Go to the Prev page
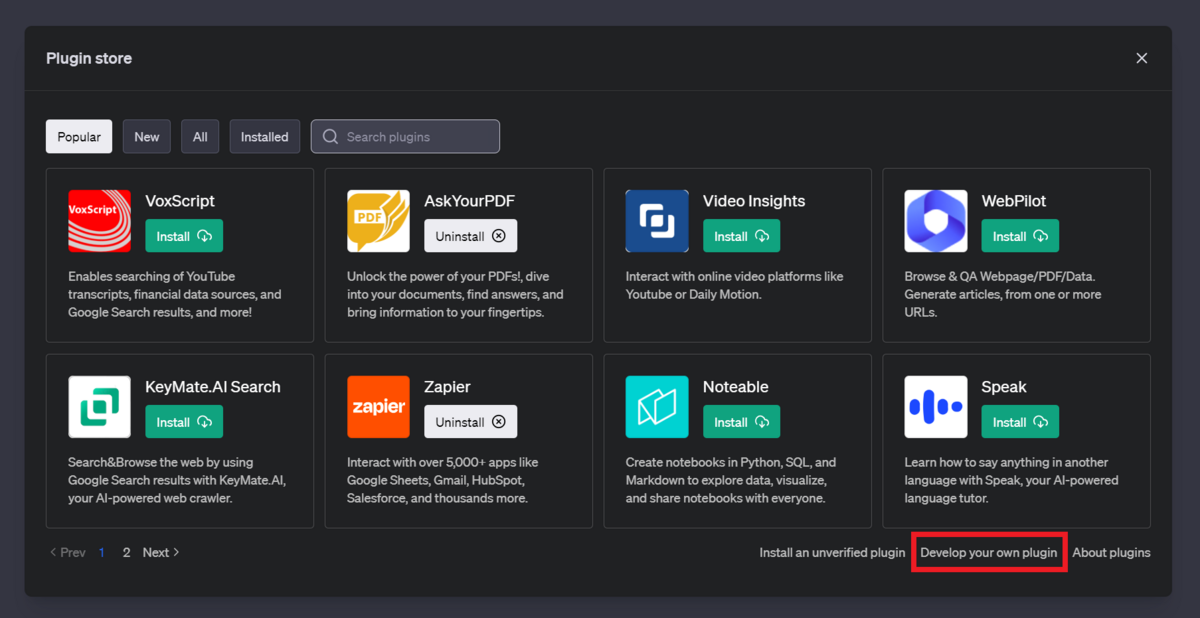 click(x=67, y=552)
